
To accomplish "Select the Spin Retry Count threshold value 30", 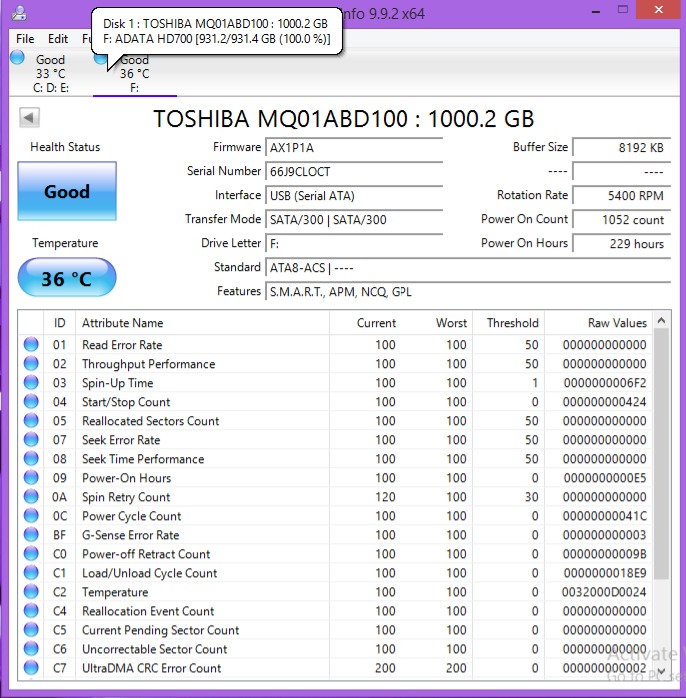I will coord(532,497).
